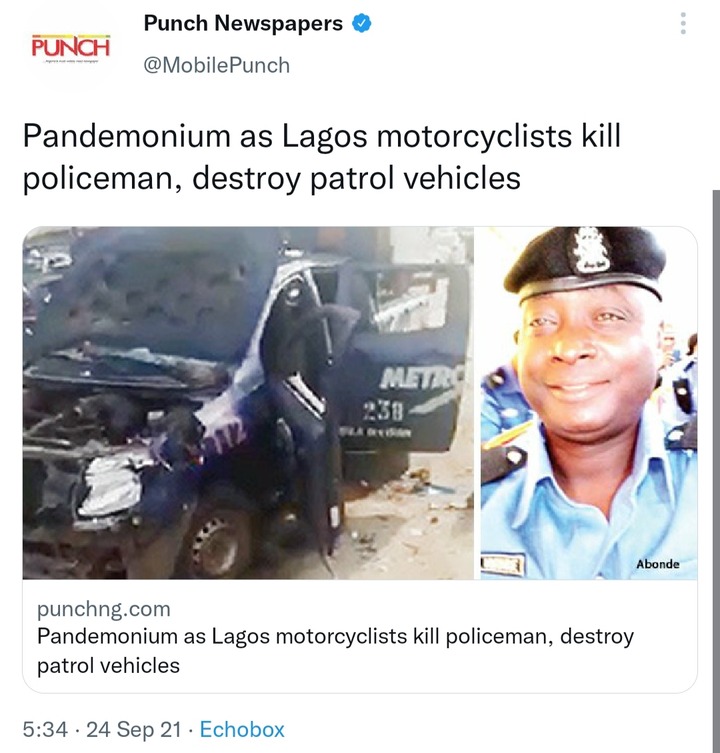The image size is (720, 753).
Task: Click the 24 Sep 21 date
Action: [134, 729]
